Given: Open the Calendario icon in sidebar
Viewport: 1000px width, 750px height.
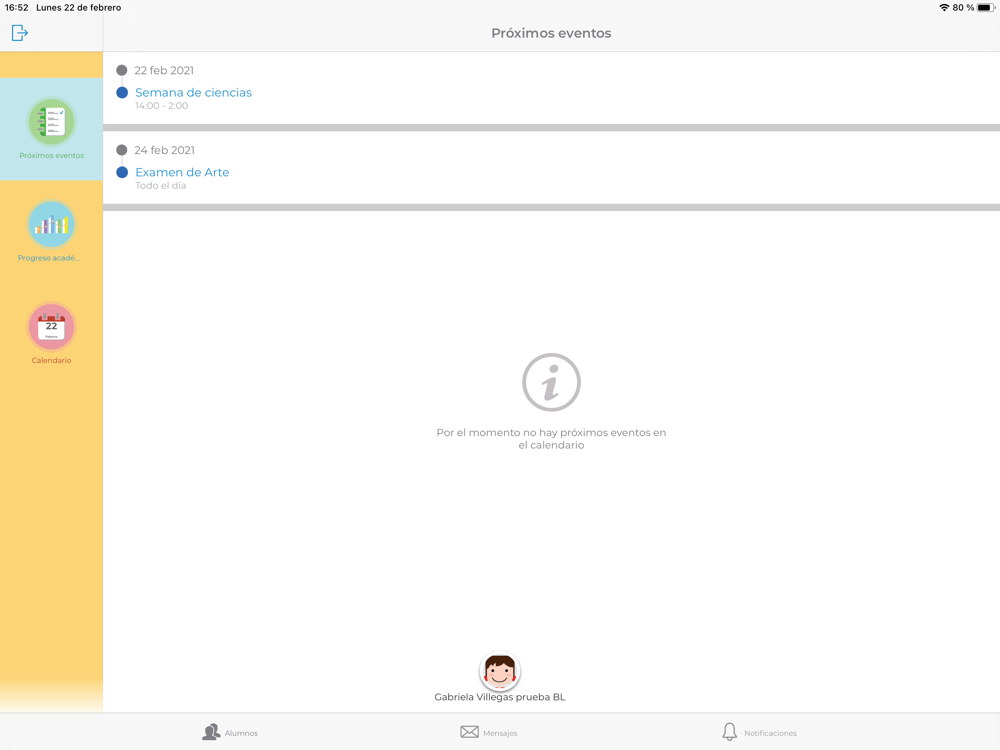Looking at the screenshot, I should click(x=52, y=327).
